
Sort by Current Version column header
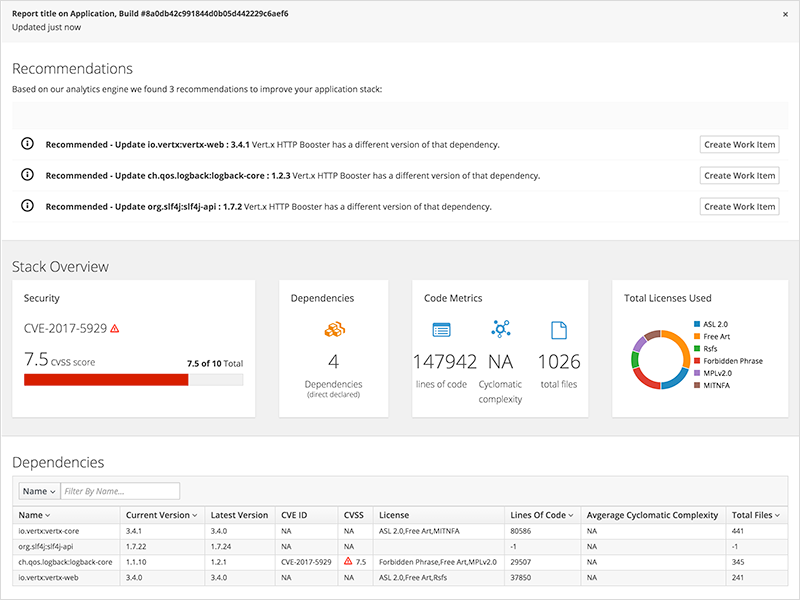pos(161,515)
